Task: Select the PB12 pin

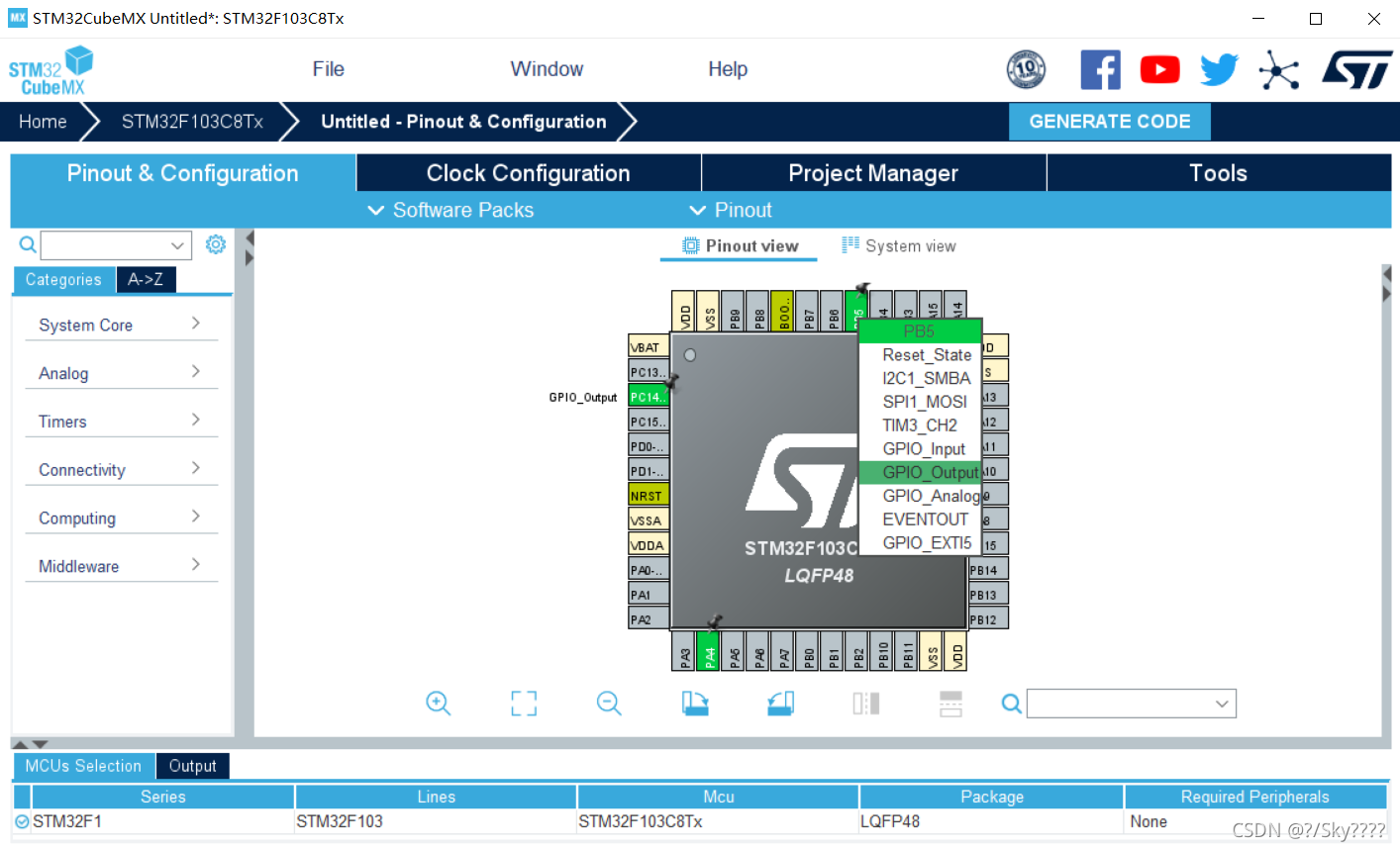Action: [987, 619]
